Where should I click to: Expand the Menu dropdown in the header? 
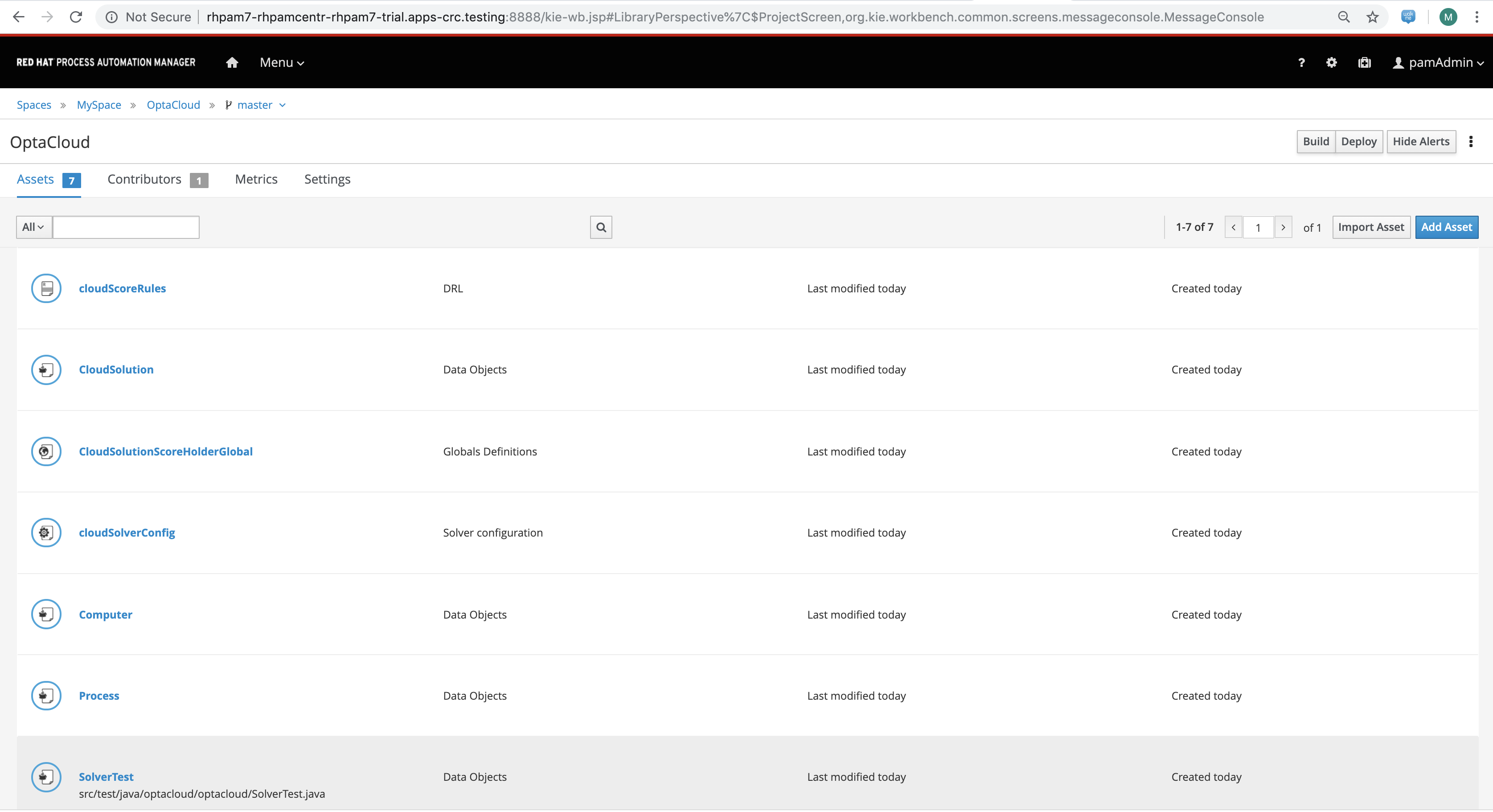tap(282, 62)
